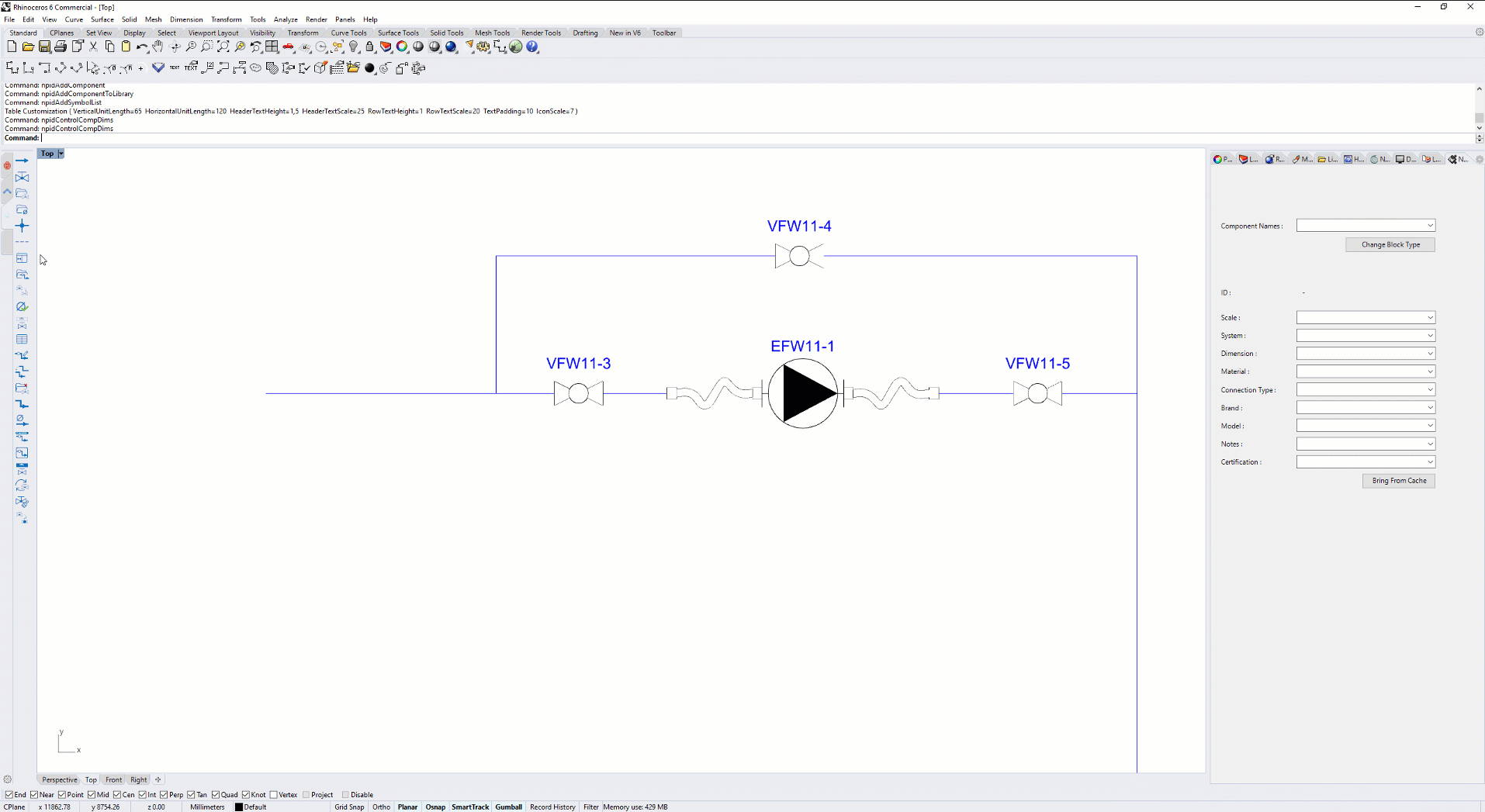Click the table list icon in left sidebar
Image resolution: width=1485 pixels, height=812 pixels.
coord(22,339)
